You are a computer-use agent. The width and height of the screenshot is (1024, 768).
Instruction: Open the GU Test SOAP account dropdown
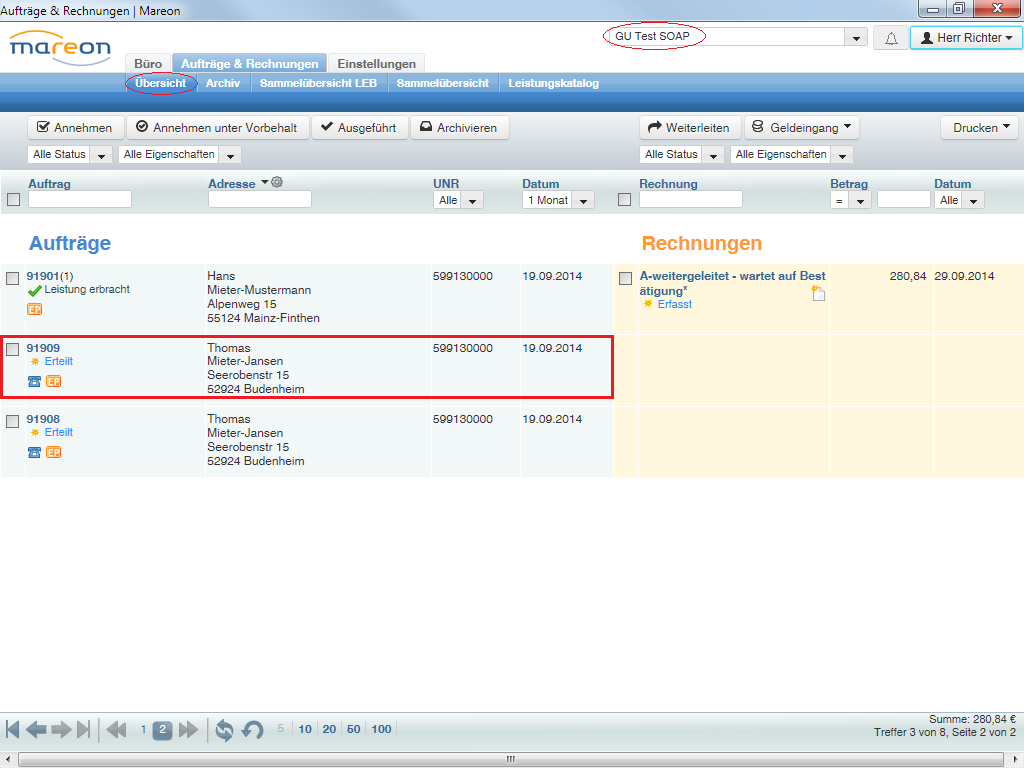pyautogui.click(x=855, y=38)
